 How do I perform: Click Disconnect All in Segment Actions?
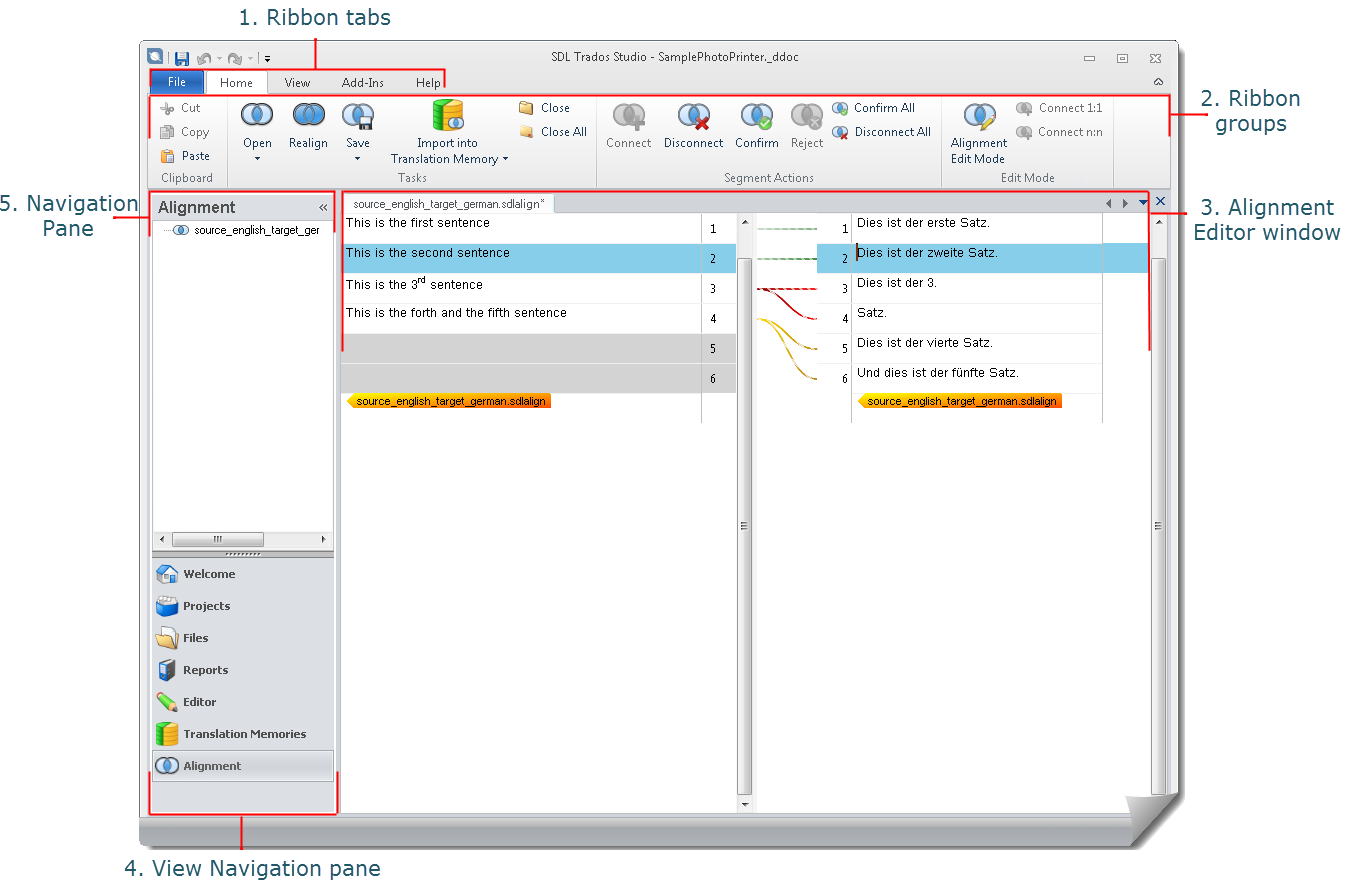[881, 132]
